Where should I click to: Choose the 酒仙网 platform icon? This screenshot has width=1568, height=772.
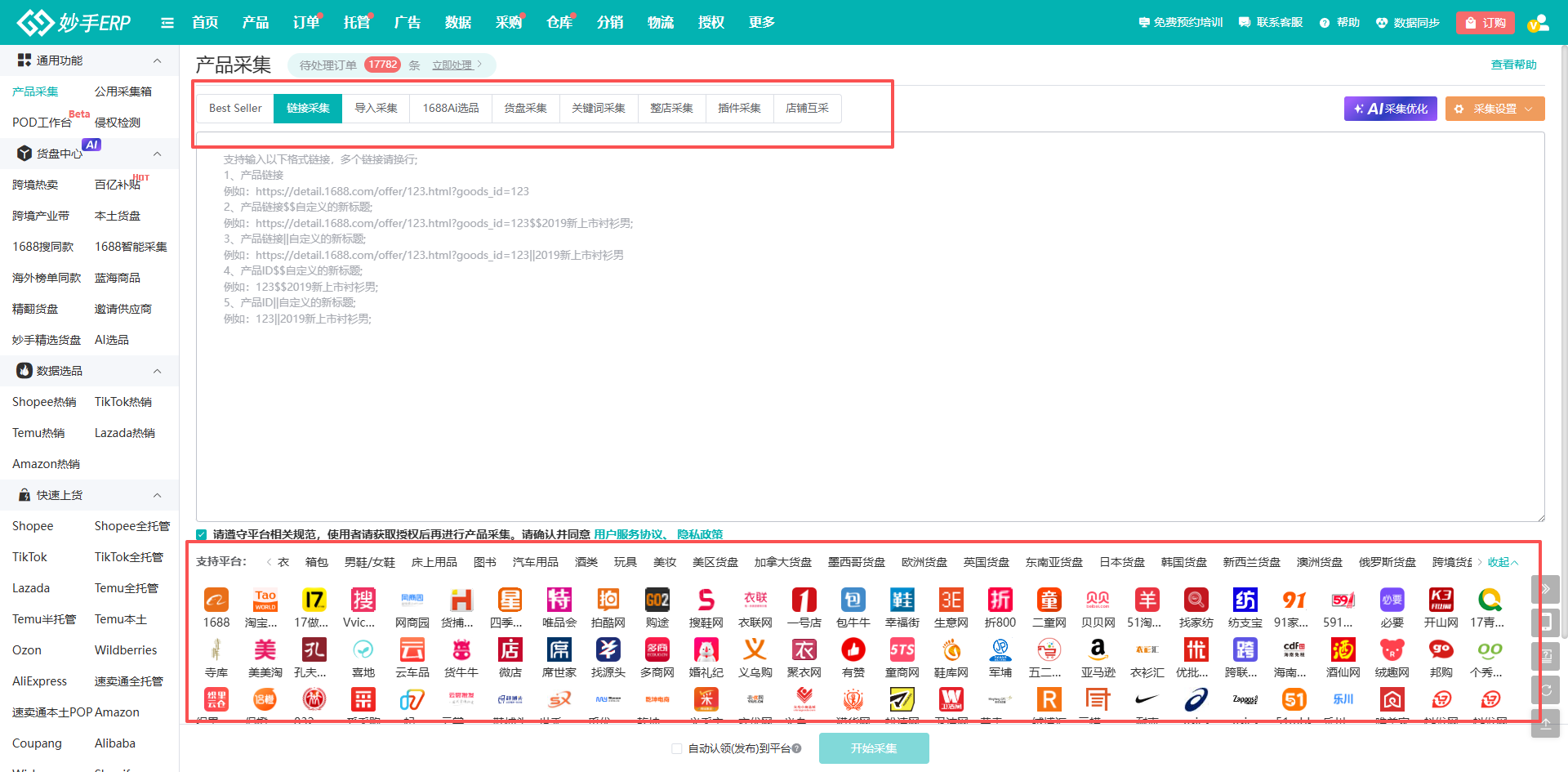coord(1343,650)
